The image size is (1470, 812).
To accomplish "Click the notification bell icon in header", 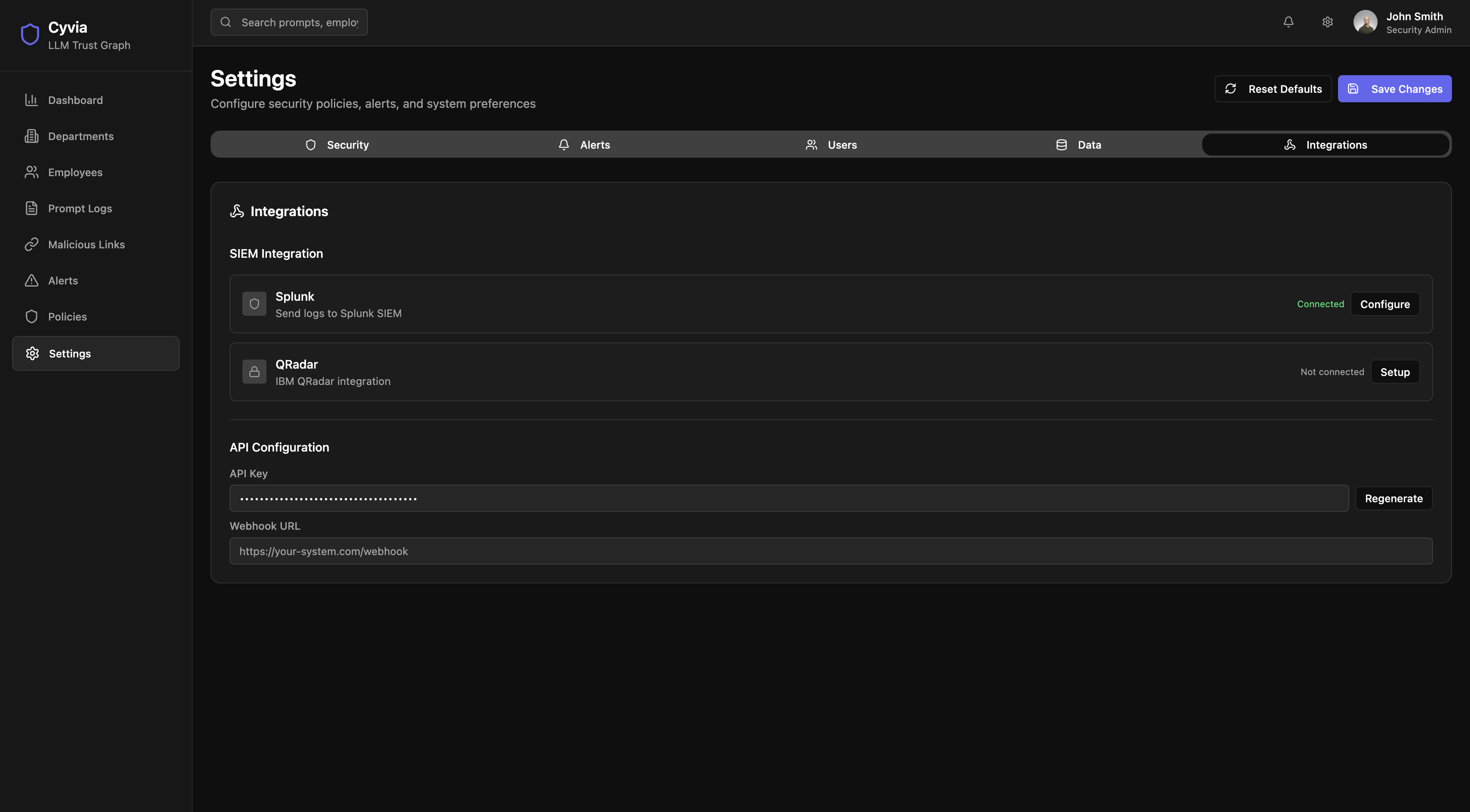I will pyautogui.click(x=1288, y=22).
